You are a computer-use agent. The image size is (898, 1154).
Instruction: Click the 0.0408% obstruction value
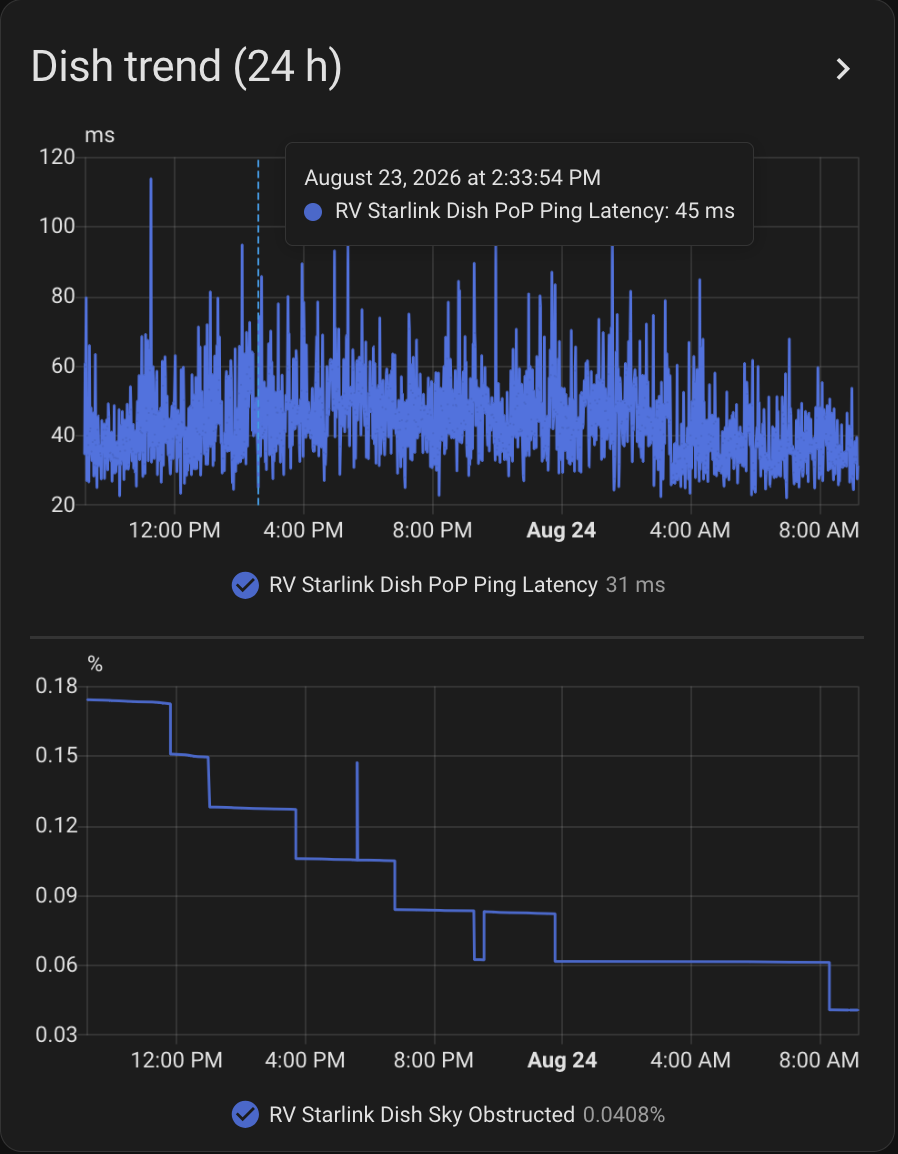click(624, 1114)
